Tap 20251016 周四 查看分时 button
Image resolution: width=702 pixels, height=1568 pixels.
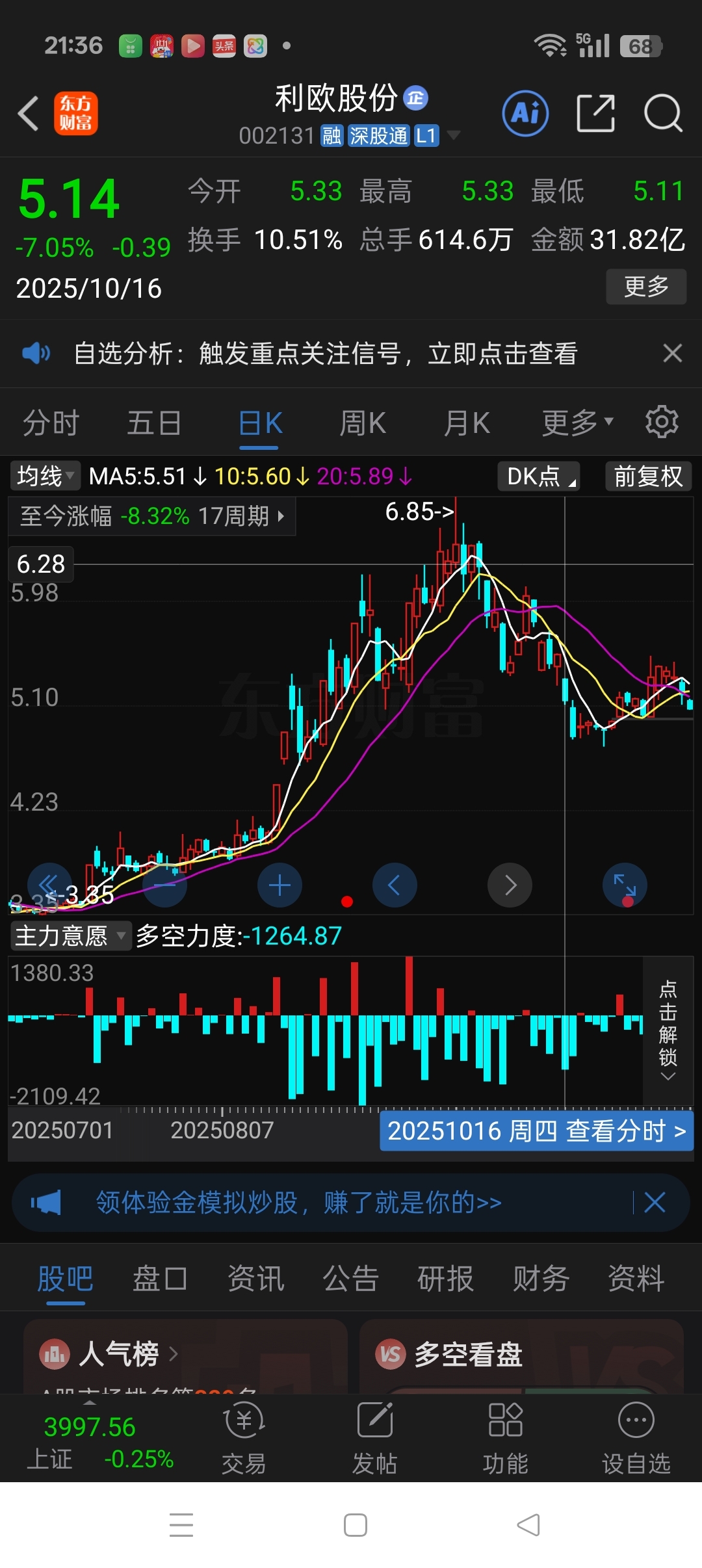(537, 1131)
